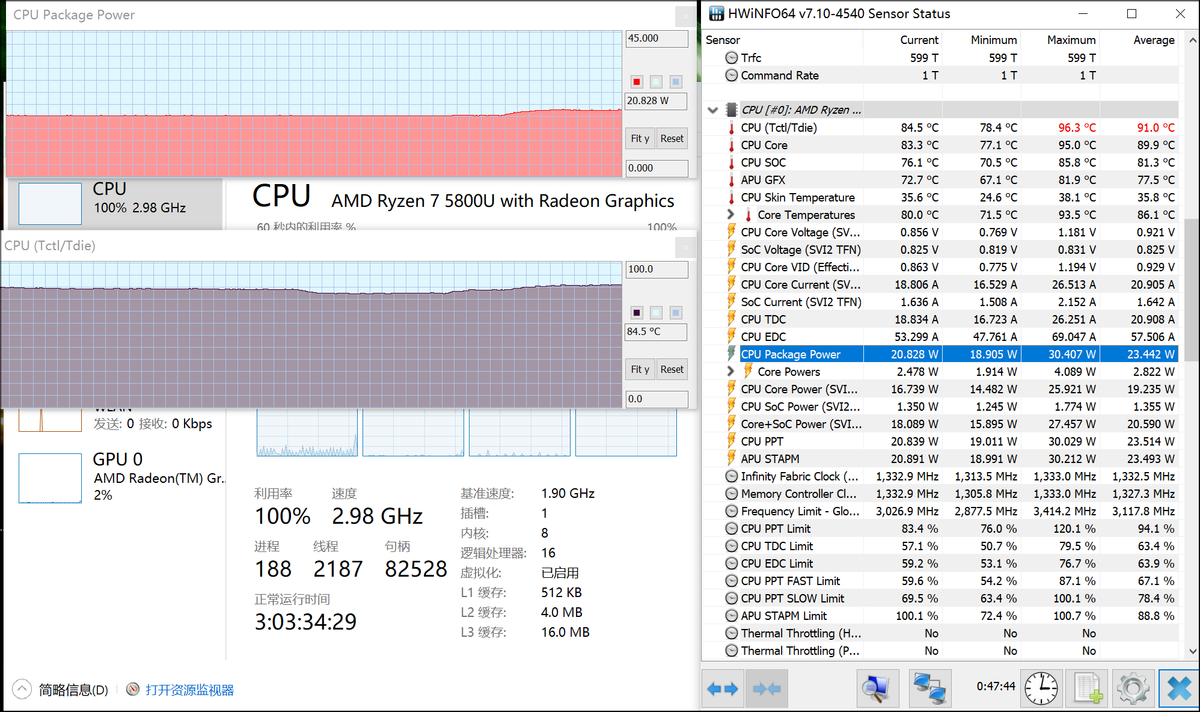Click the 45.000 maximum field in Package Power graph
The height and width of the screenshot is (712, 1200).
(656, 38)
